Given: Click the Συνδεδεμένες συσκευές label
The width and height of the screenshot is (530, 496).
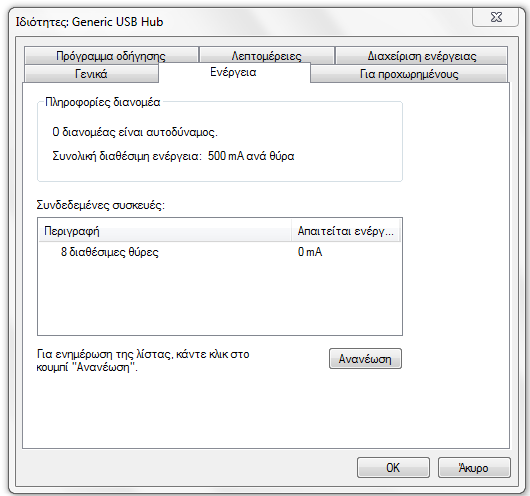Looking at the screenshot, I should click(101, 205).
